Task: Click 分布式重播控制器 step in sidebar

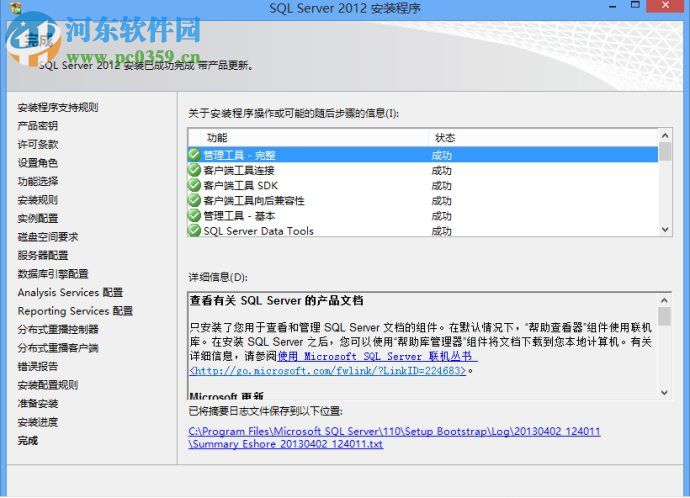Action: pos(58,329)
